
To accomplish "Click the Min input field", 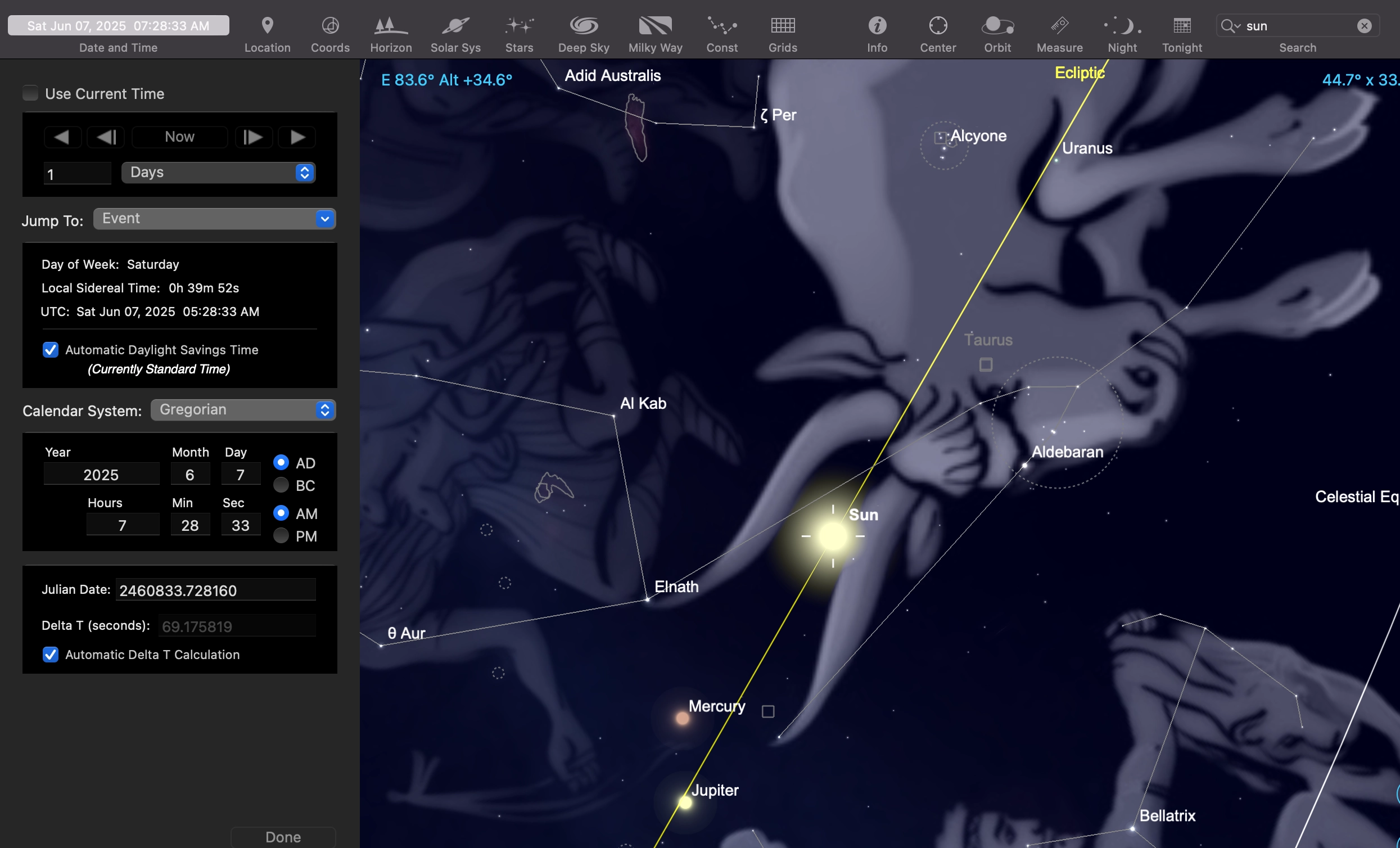I will pyautogui.click(x=190, y=525).
